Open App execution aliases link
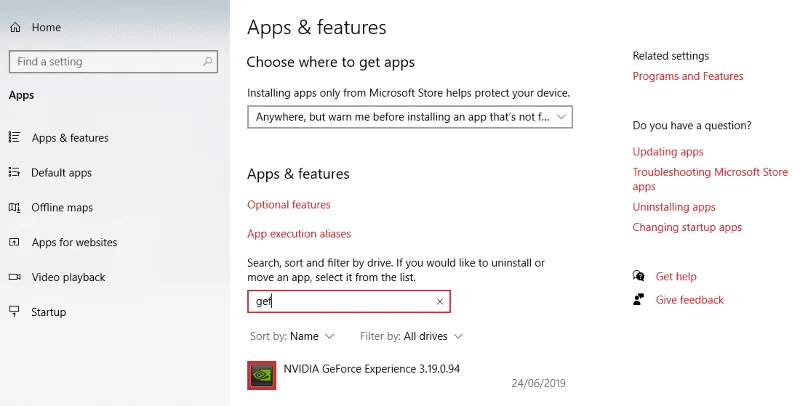 pyautogui.click(x=299, y=234)
